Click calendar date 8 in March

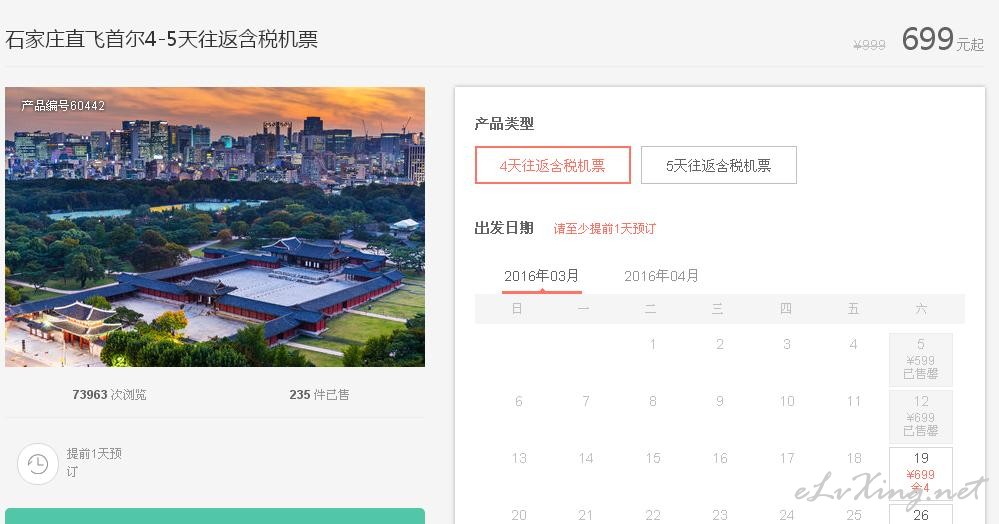point(652,401)
